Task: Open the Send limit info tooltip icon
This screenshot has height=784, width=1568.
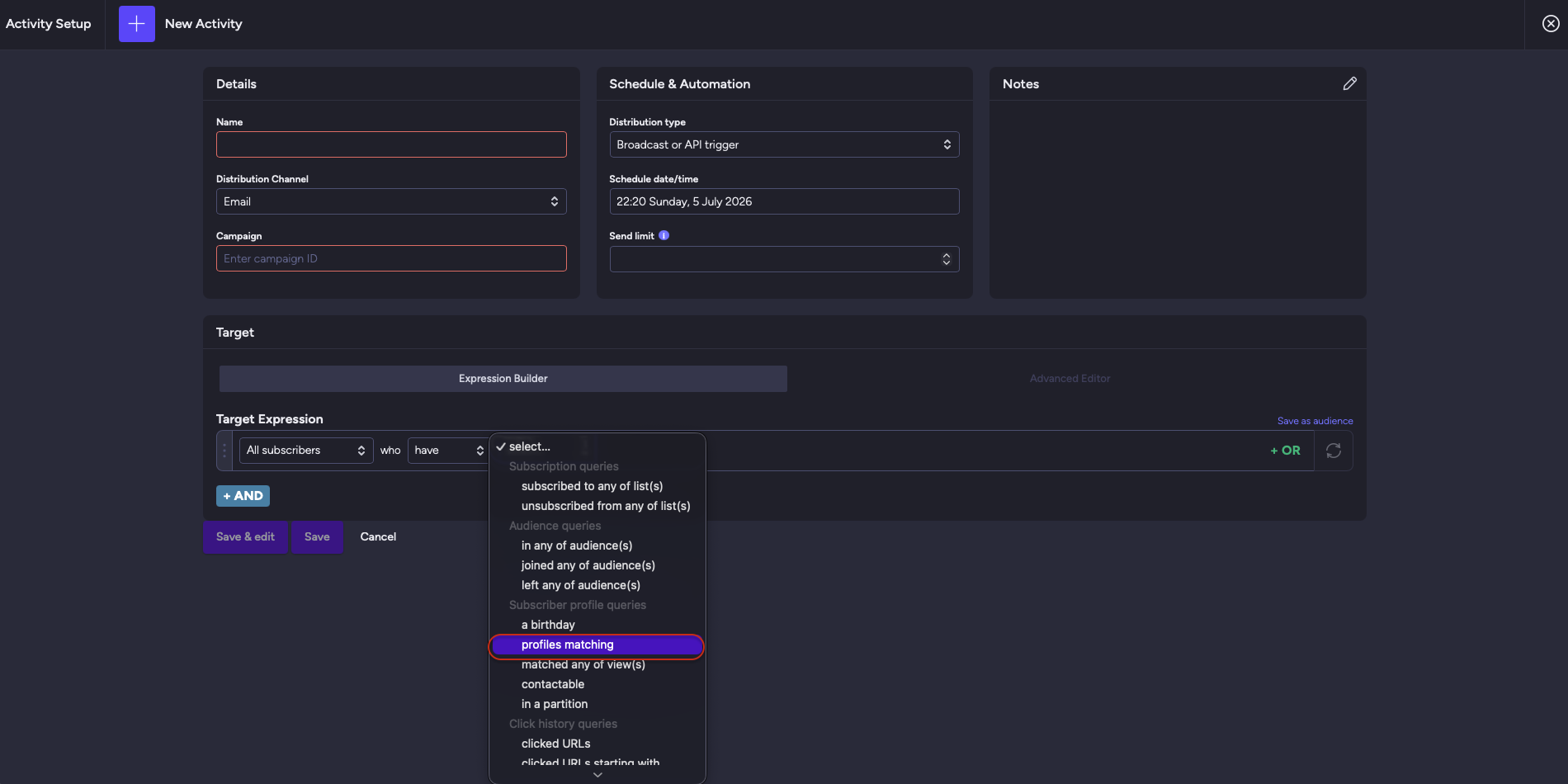Action: tap(664, 235)
